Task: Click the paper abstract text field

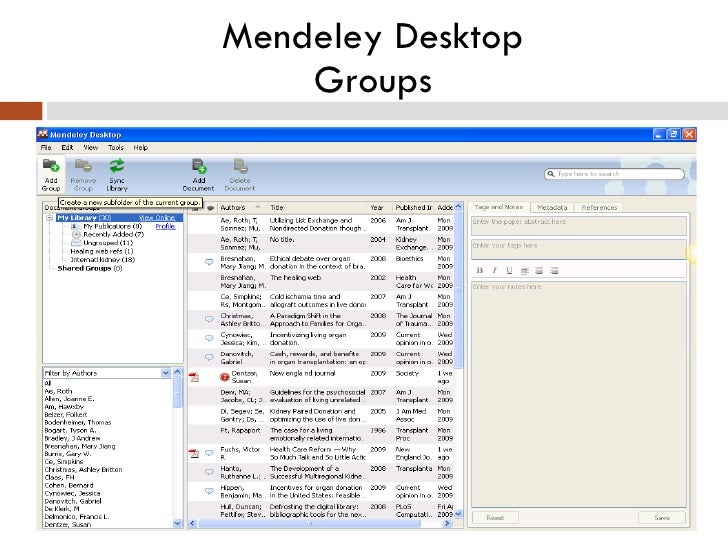Action: point(578,226)
